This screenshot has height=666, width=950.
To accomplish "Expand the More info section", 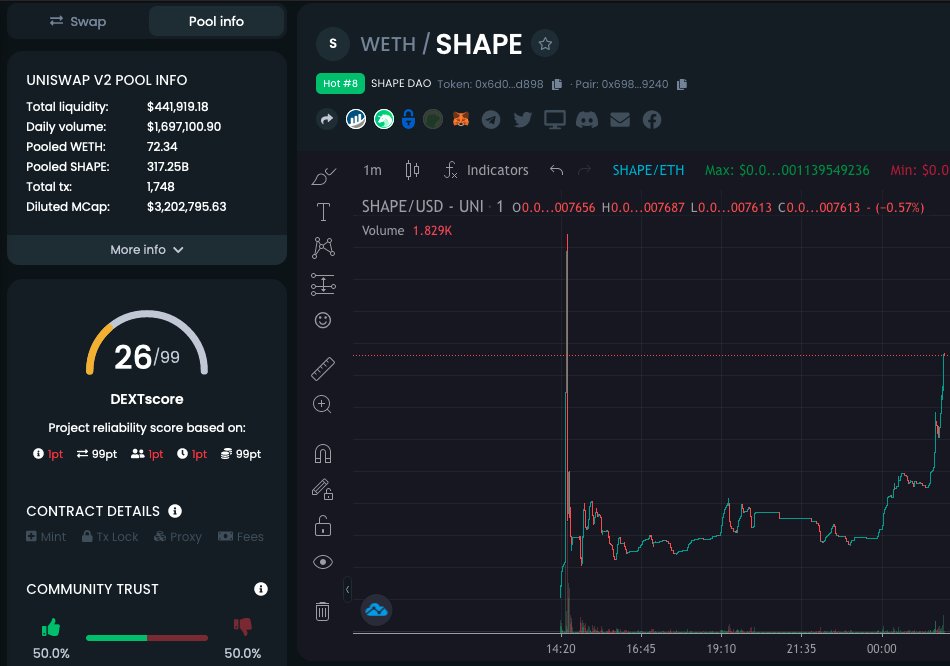I will (x=146, y=249).
